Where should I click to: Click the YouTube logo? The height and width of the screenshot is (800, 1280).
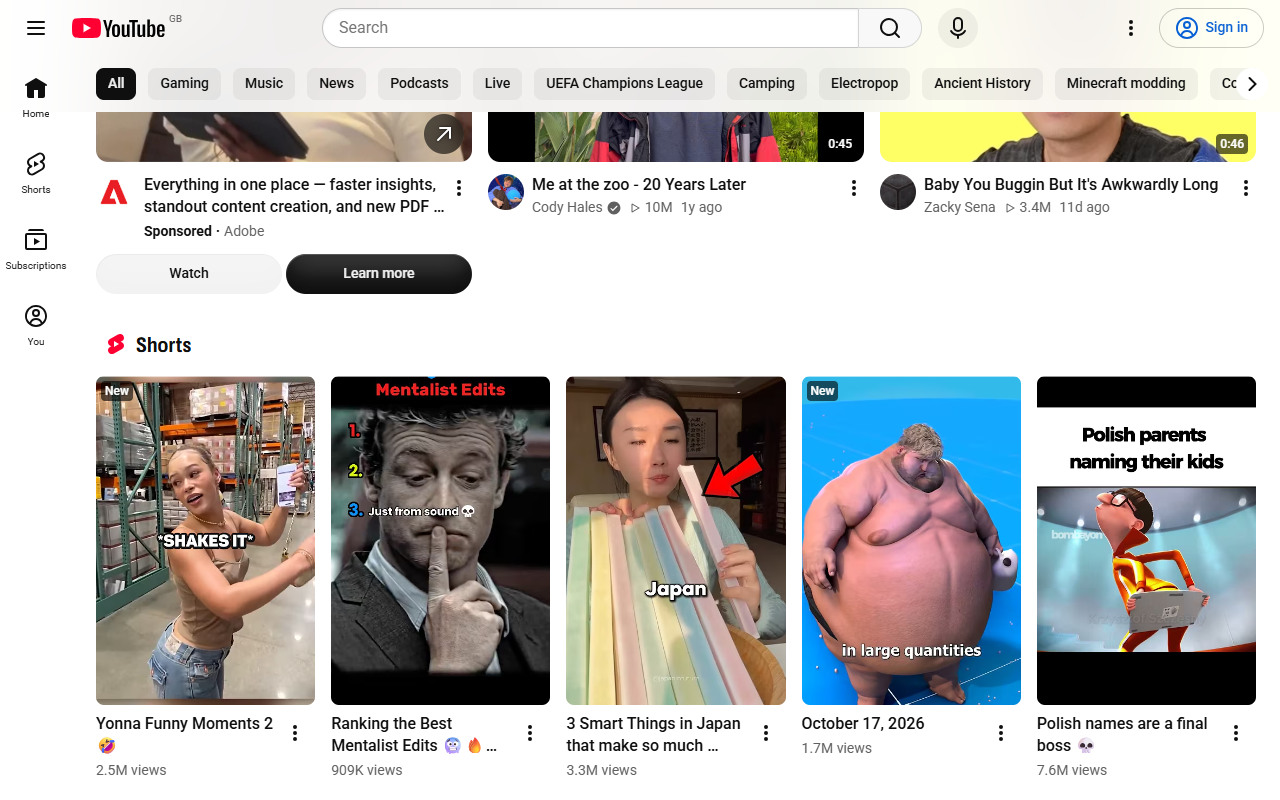[x=119, y=28]
